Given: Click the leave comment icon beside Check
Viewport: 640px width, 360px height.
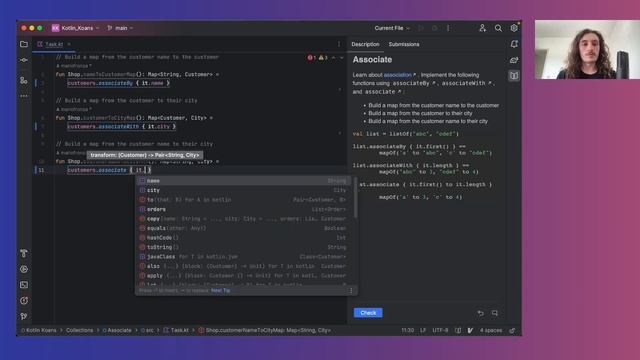Looking at the screenshot, I should coord(495,313).
